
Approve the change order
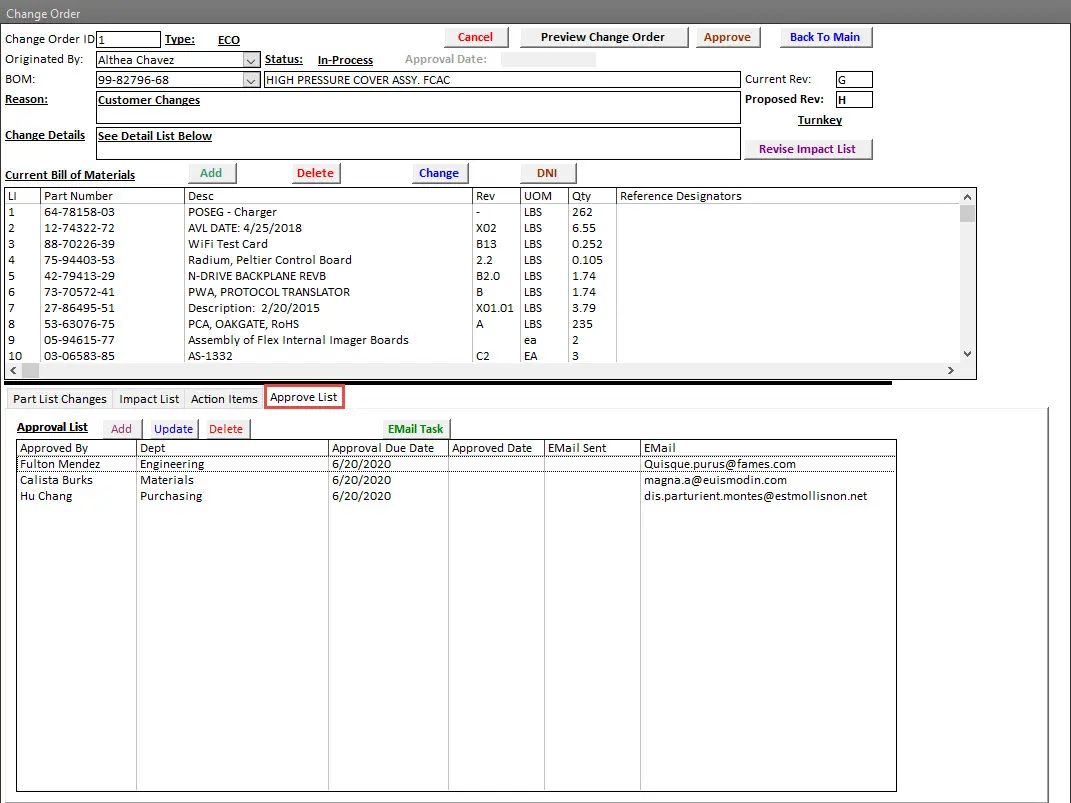(727, 37)
